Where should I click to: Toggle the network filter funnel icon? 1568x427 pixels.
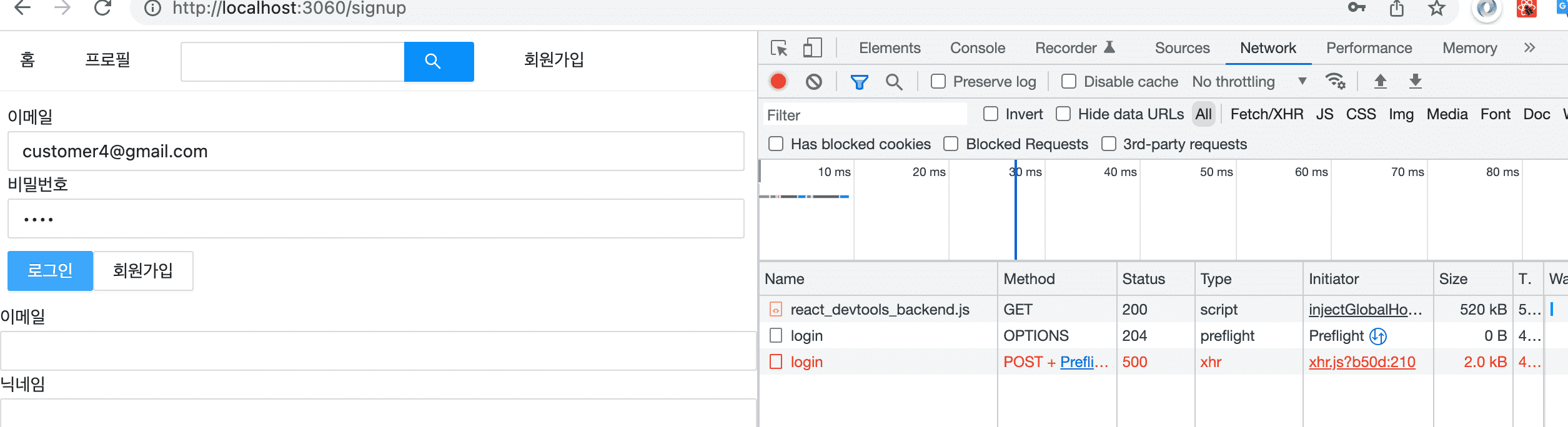point(860,82)
